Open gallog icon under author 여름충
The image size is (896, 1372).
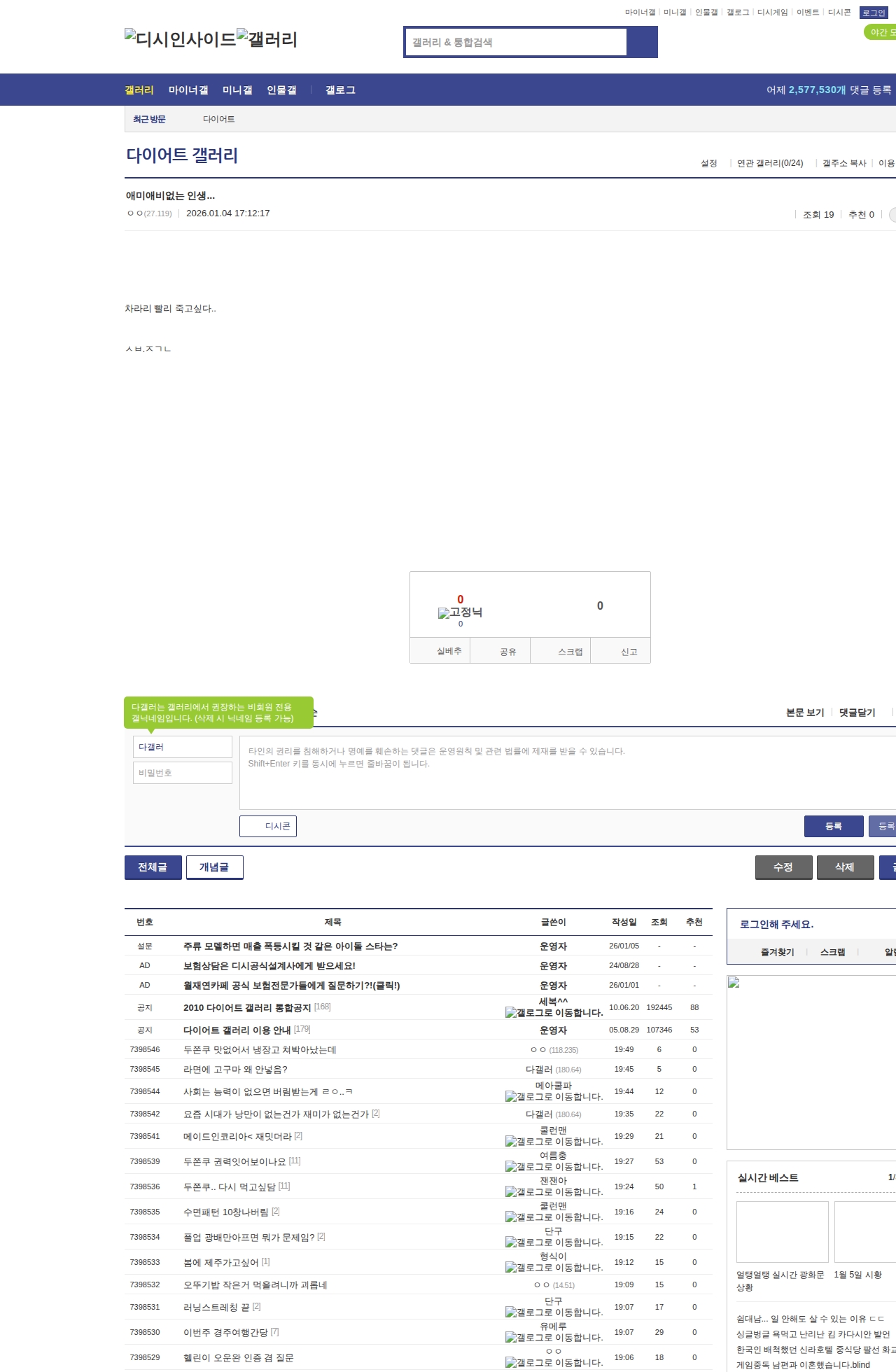point(554,1167)
